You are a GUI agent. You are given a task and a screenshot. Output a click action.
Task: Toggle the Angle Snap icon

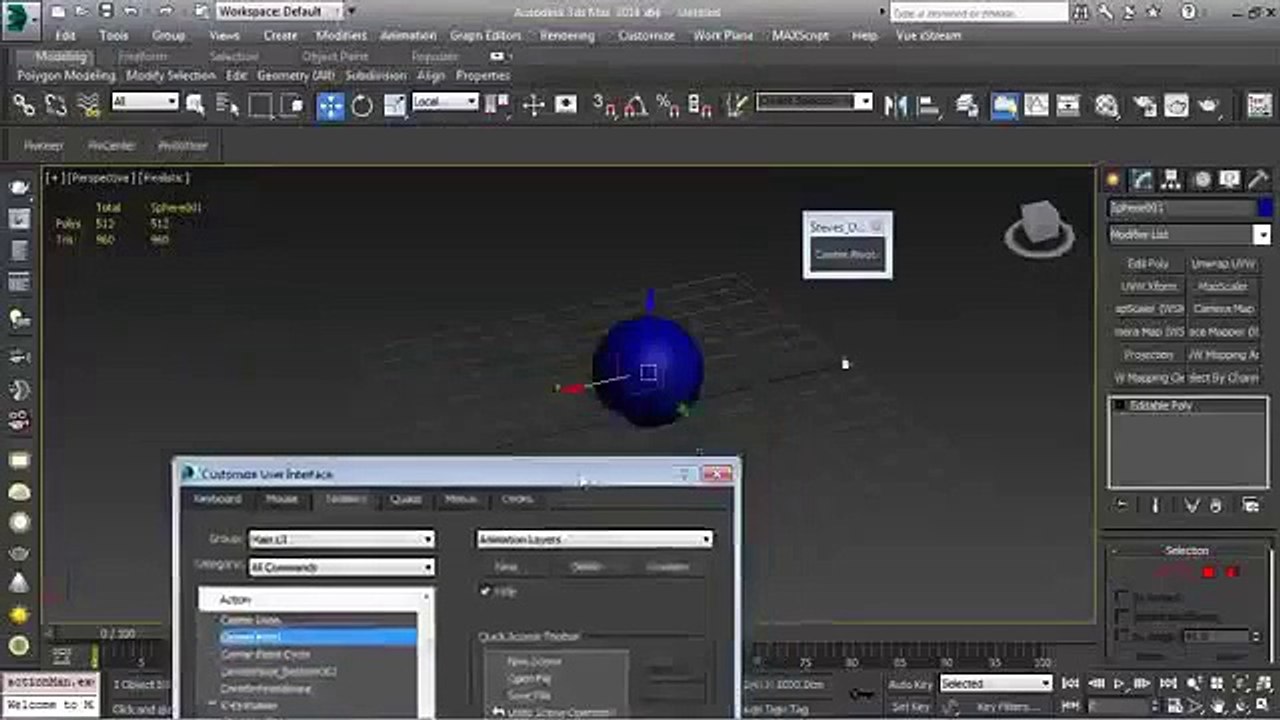636,105
